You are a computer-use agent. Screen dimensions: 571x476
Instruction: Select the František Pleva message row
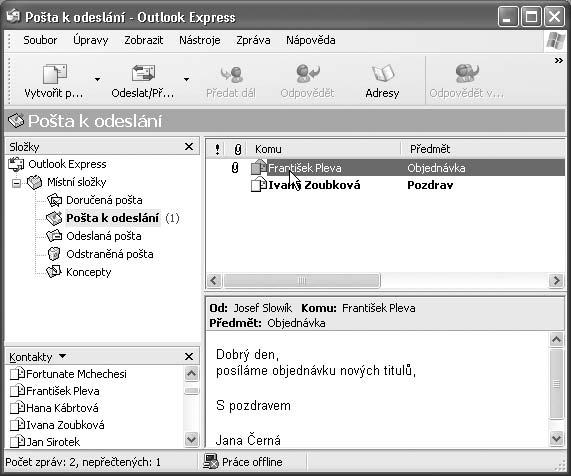click(385, 168)
